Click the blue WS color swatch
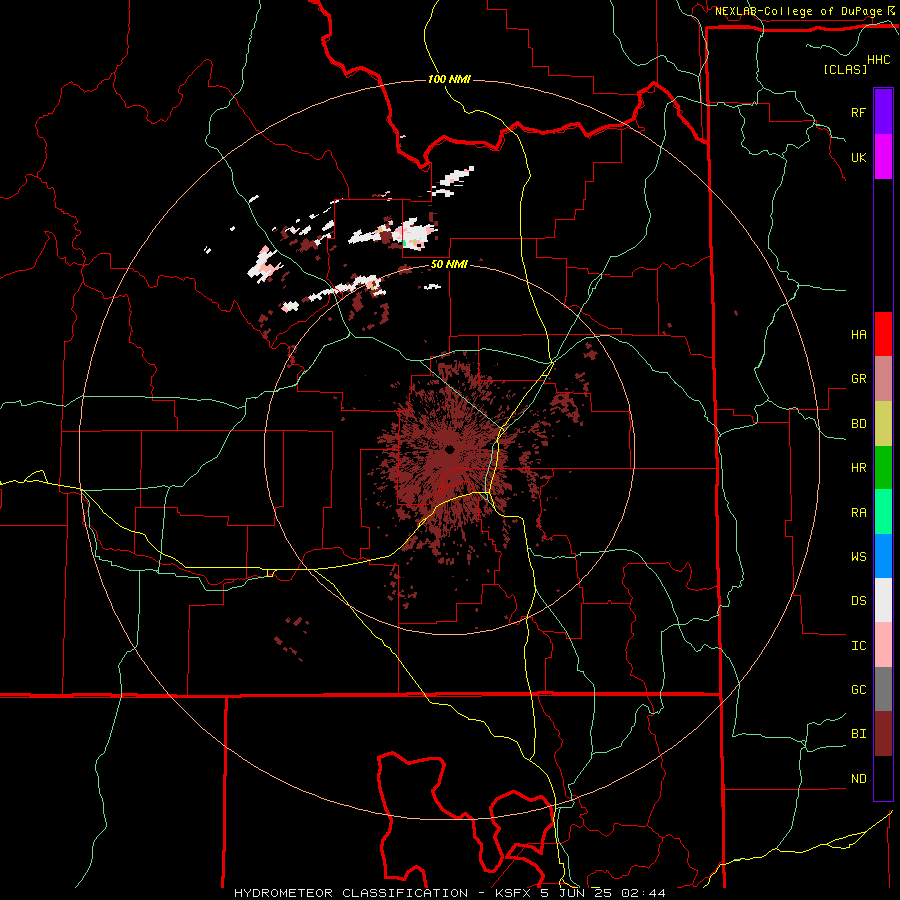 (x=883, y=556)
